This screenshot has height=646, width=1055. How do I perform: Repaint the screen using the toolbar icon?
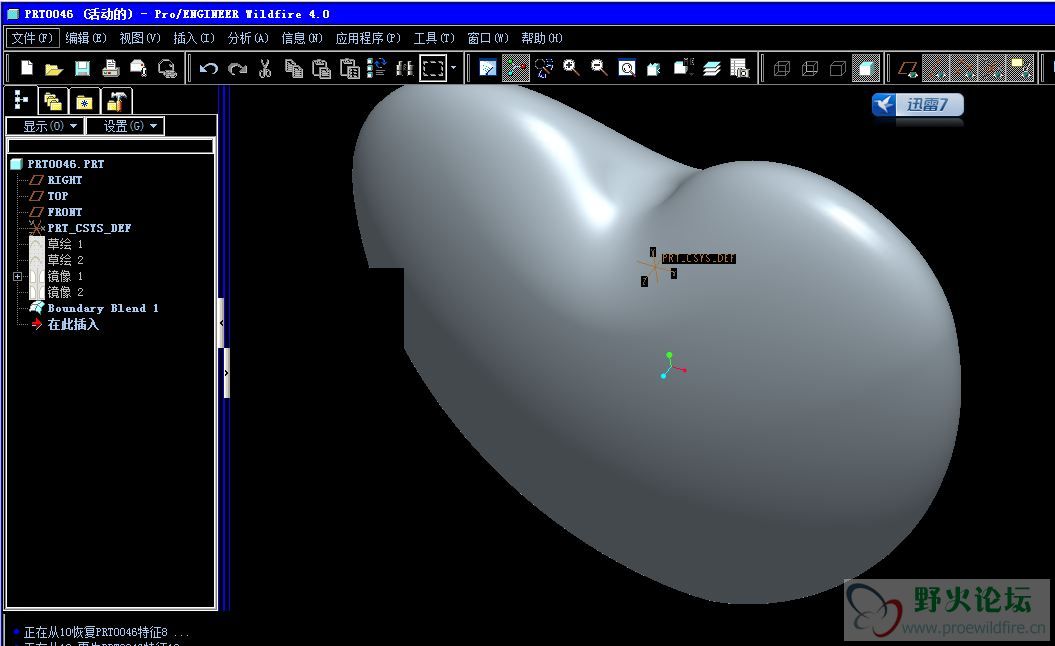pyautogui.click(x=488, y=68)
